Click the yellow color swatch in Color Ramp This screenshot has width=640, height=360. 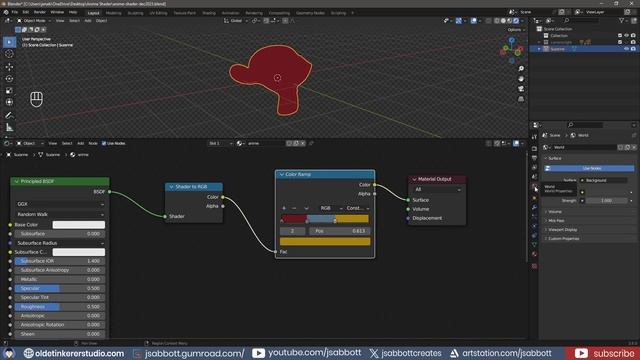click(x=325, y=242)
